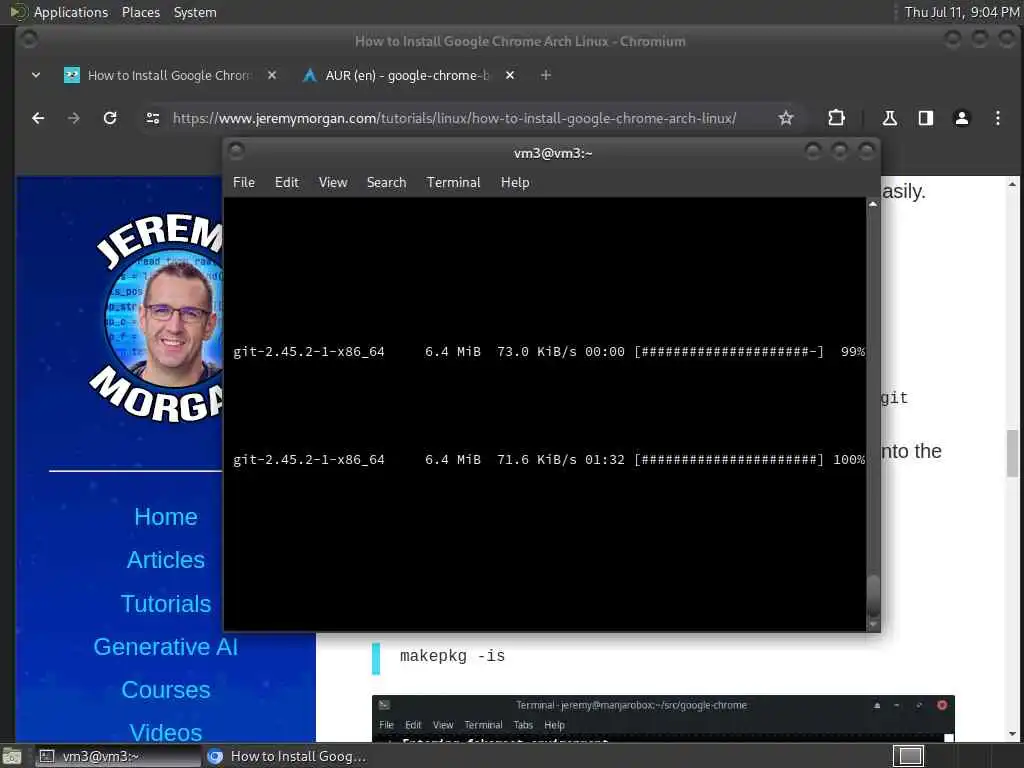Open Chrome Labs flask icon
This screenshot has height=768, width=1024.
pyautogui.click(x=889, y=118)
